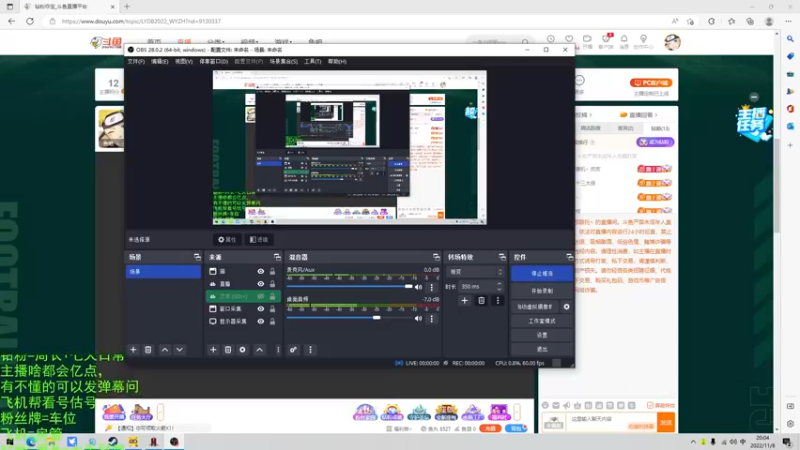The height and width of the screenshot is (450, 800).
Task: Open 视图(V) menu in OBS
Action: click(184, 61)
